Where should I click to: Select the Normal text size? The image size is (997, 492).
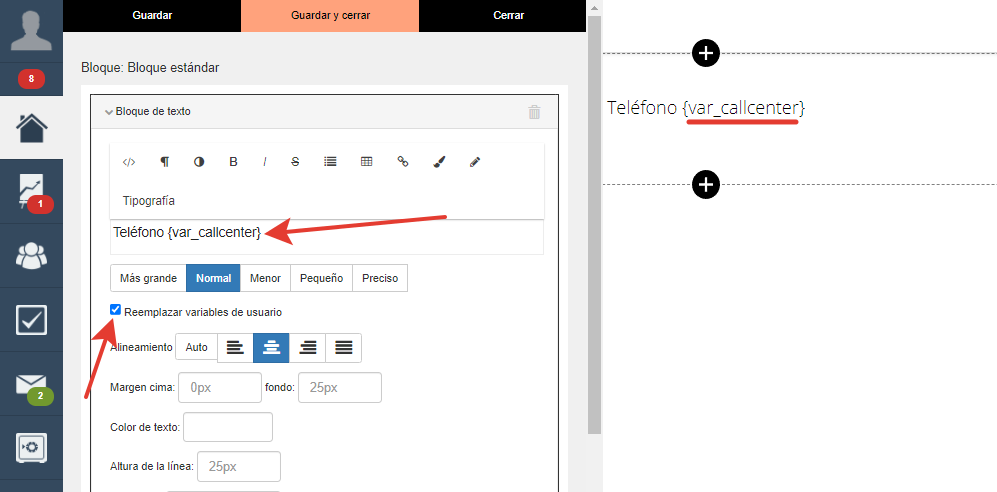point(213,278)
